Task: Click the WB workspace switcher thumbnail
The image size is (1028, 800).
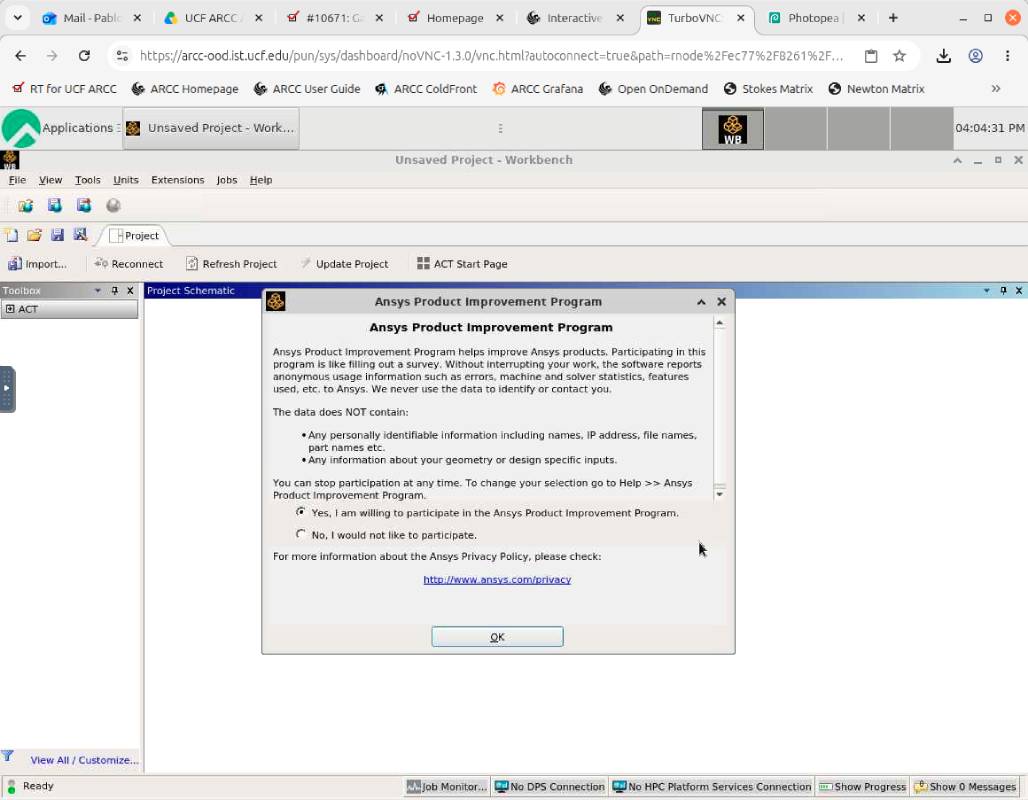Action: (732, 129)
